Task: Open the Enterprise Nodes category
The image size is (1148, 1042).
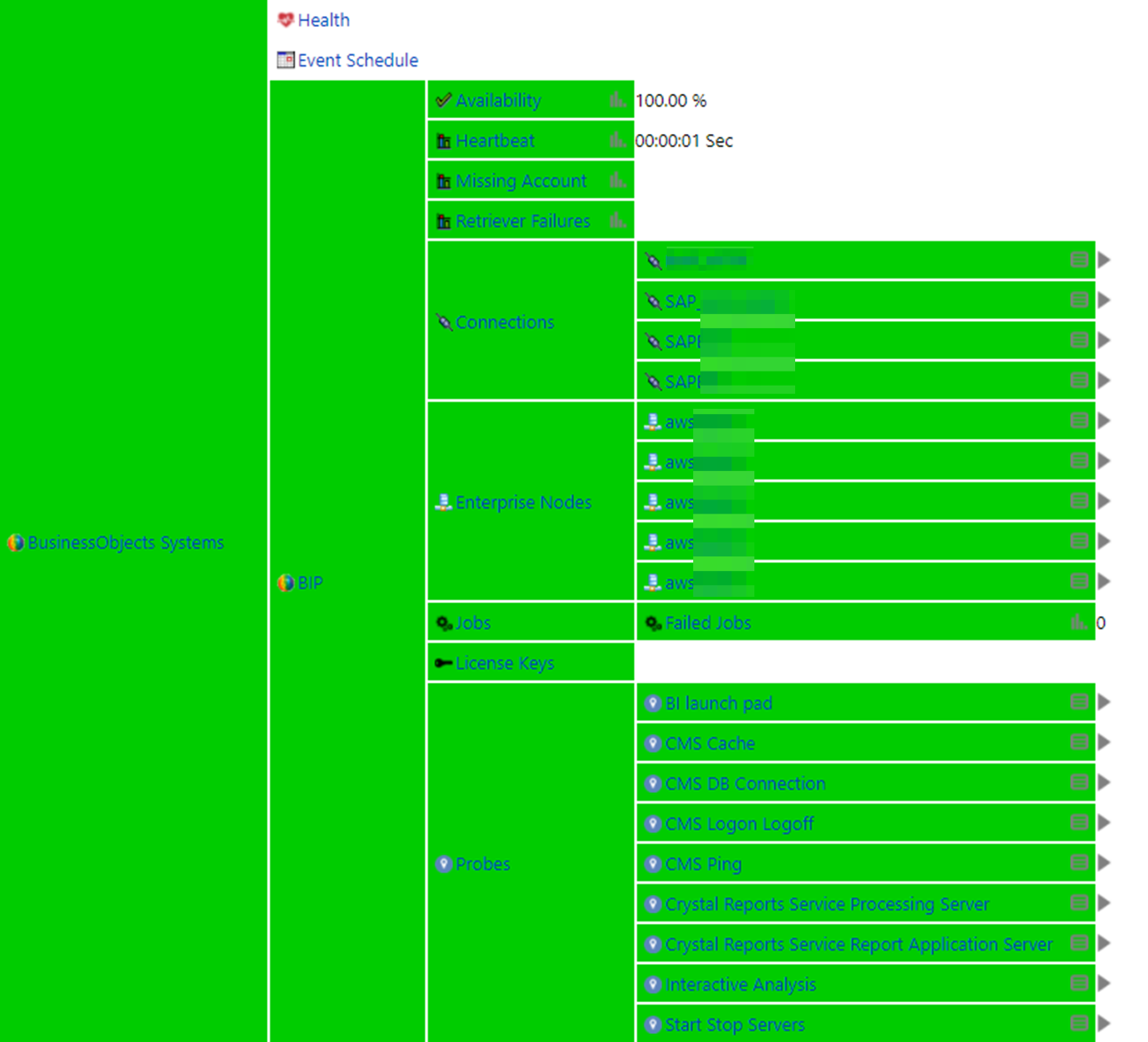Action: pyautogui.click(x=523, y=503)
